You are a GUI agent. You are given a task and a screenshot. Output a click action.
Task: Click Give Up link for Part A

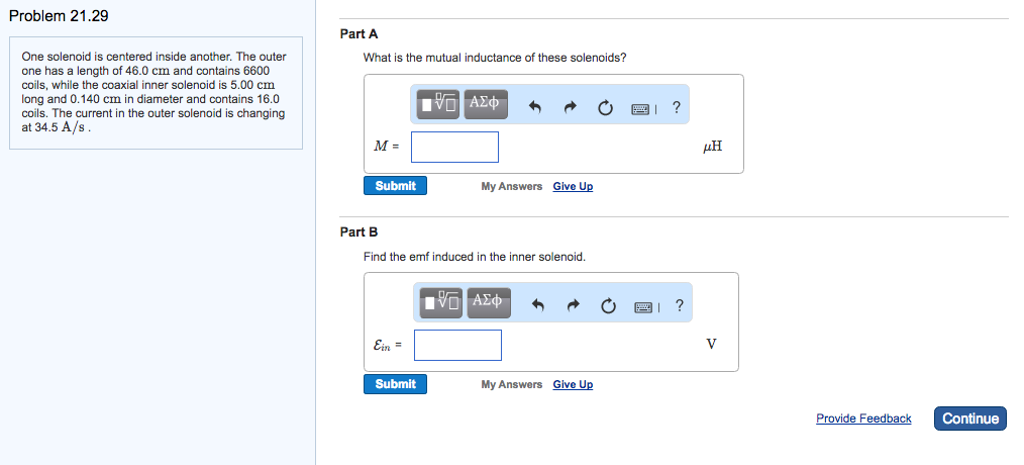(573, 186)
